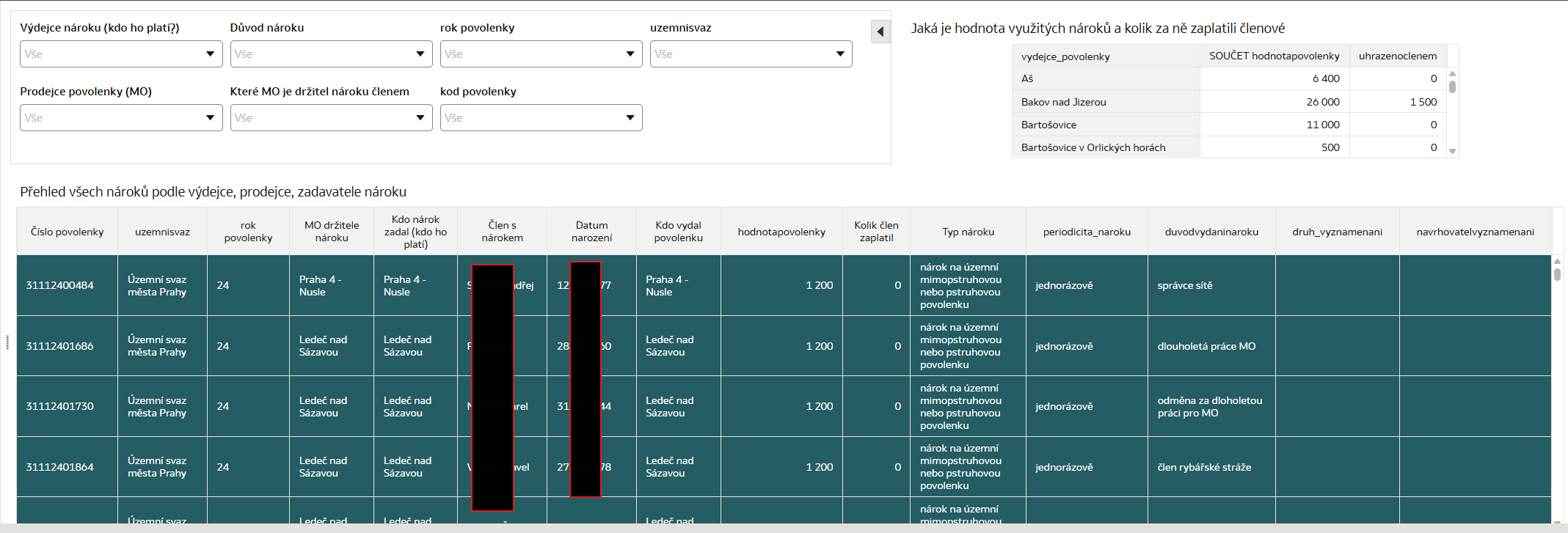This screenshot has width=1568, height=533.
Task: Sort by SOUČET hodnotapovolenky column header
Action: click(1275, 56)
